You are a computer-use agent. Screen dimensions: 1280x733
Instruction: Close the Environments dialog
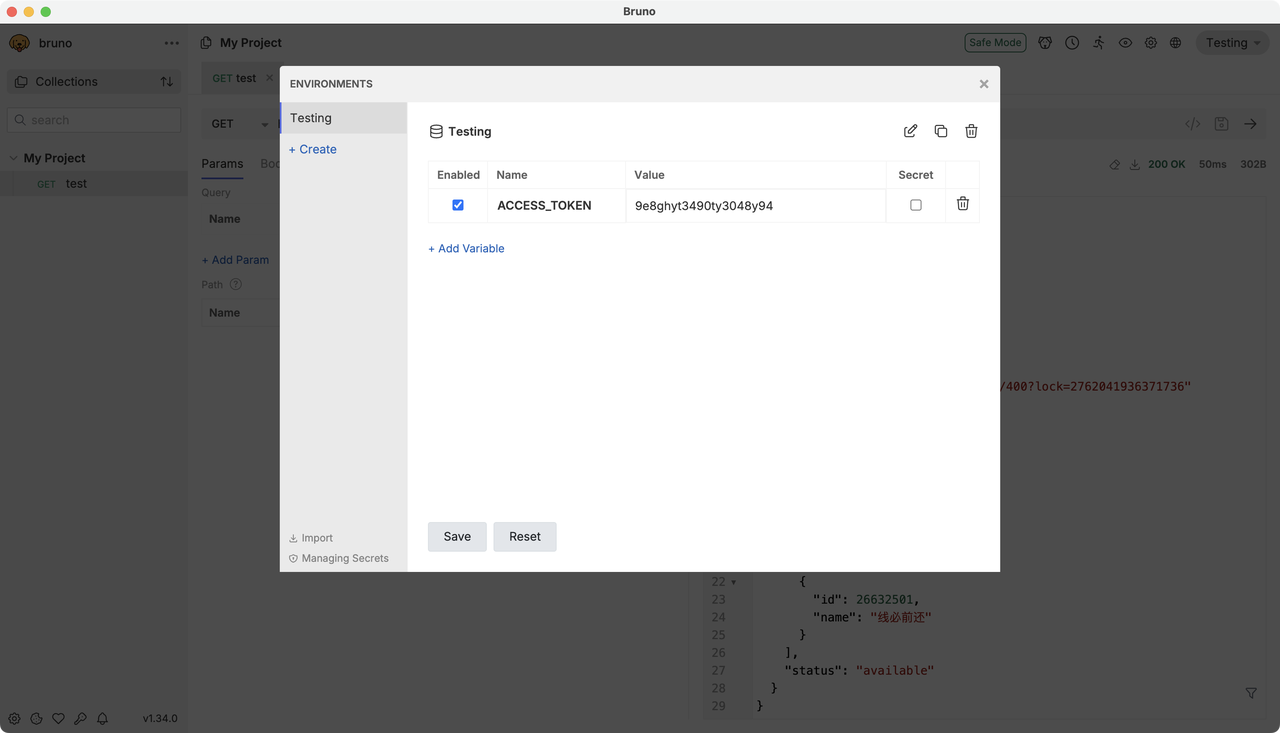pyautogui.click(x=984, y=84)
